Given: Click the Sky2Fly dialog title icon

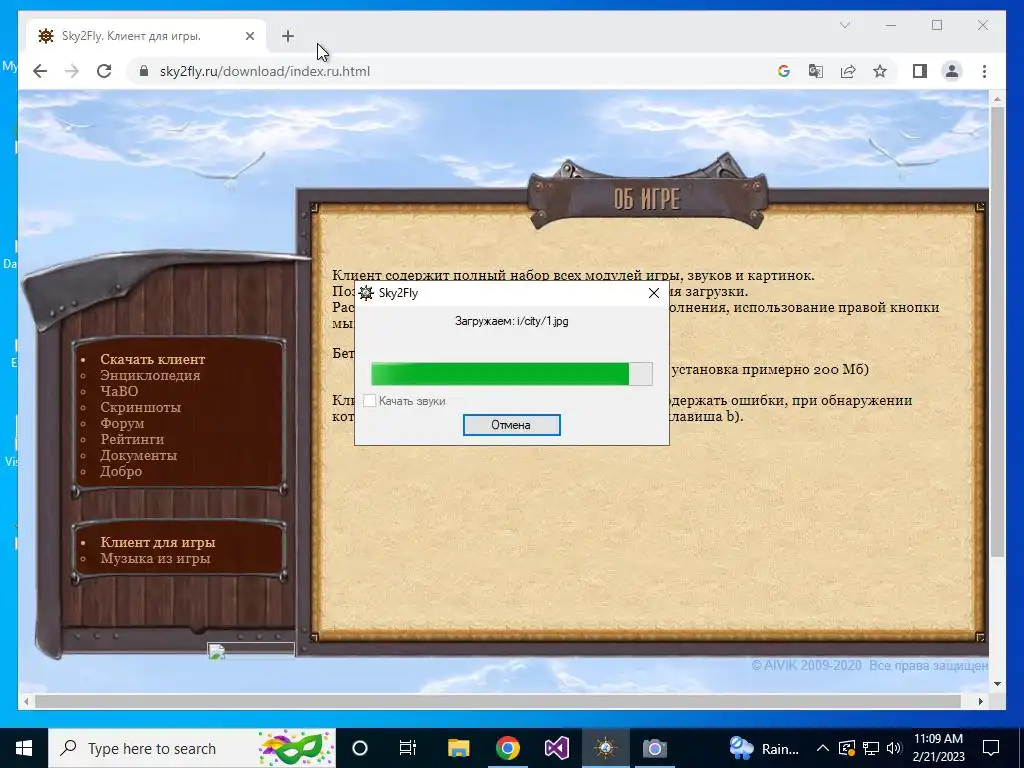Looking at the screenshot, I should [366, 293].
